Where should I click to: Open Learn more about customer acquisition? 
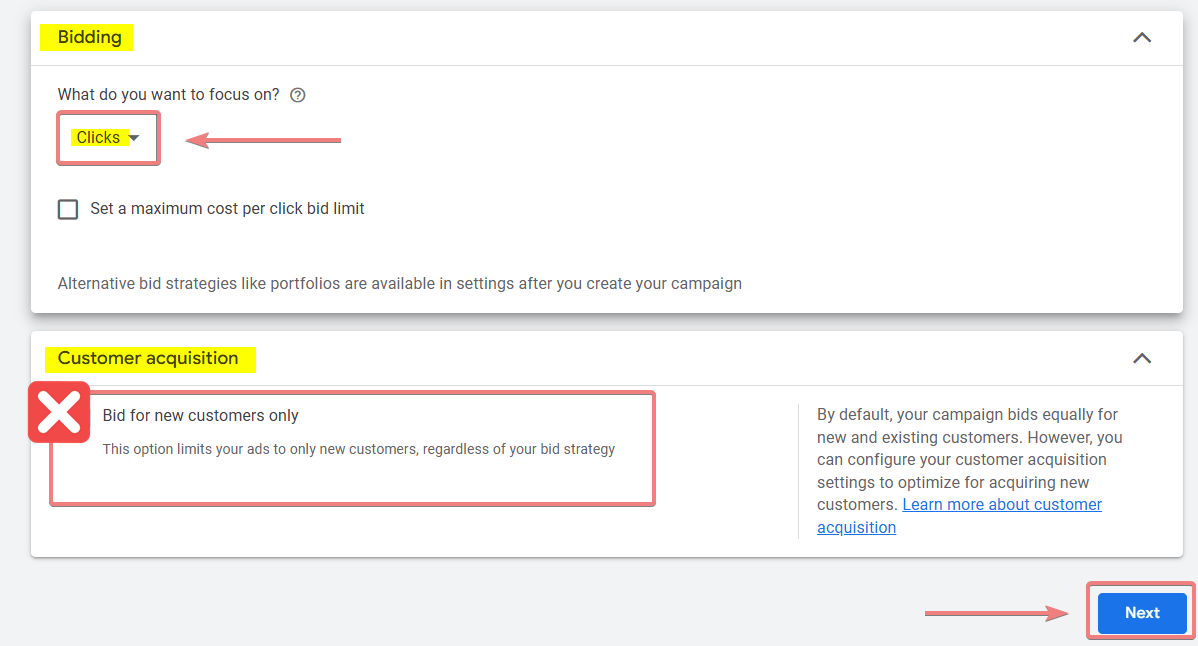click(1001, 504)
